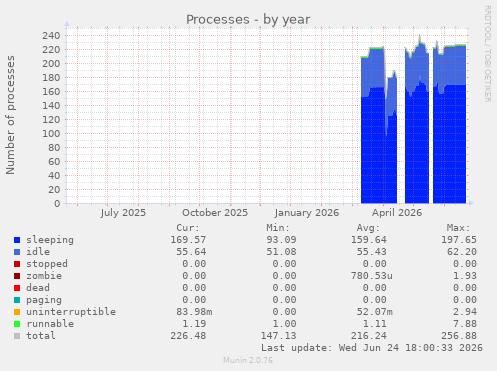Image resolution: width=497 pixels, height=371 pixels.
Task: Click the 'stopped' legend label
Action: pyautogui.click(x=47, y=264)
